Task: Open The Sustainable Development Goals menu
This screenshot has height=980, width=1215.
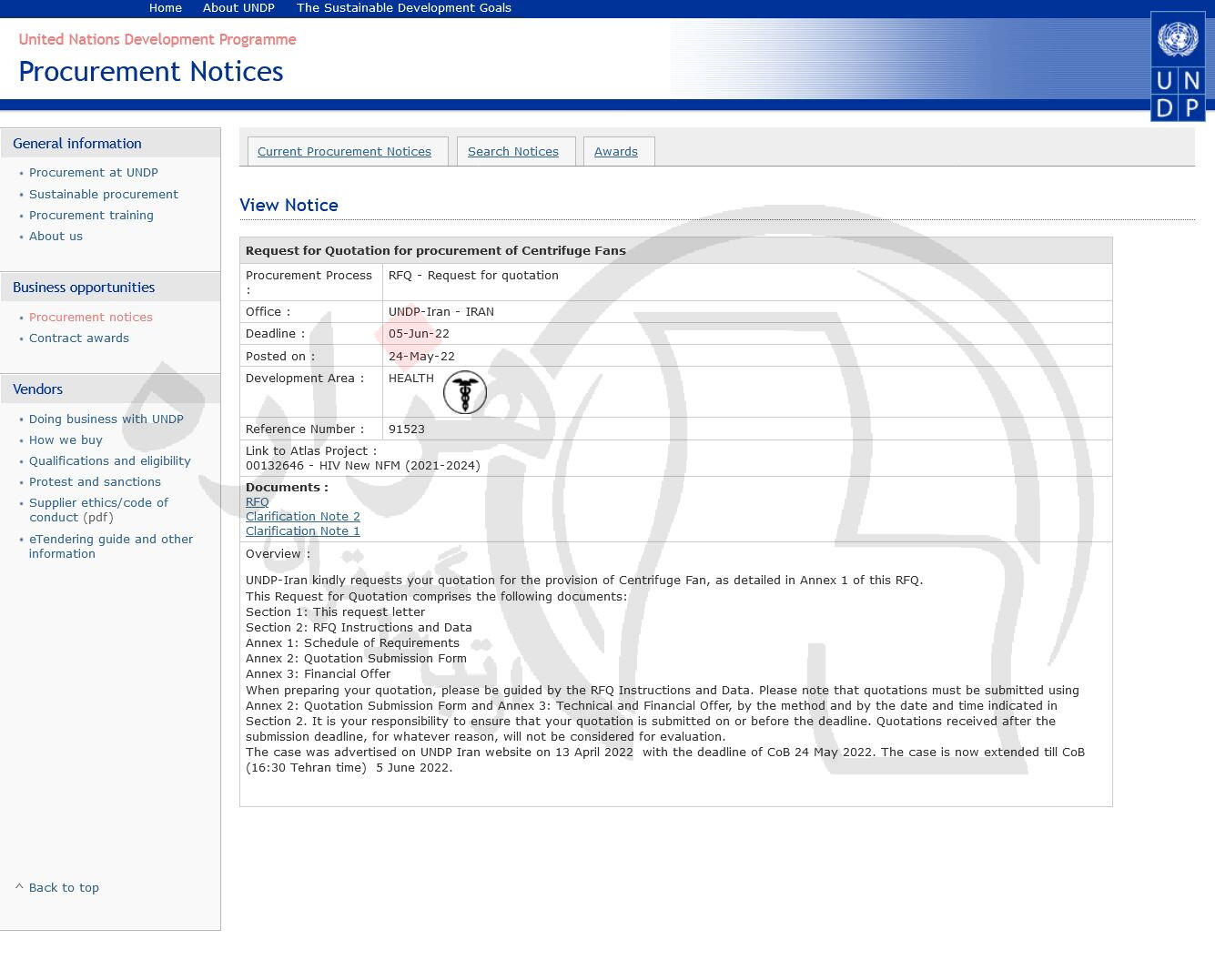Action: (x=404, y=7)
